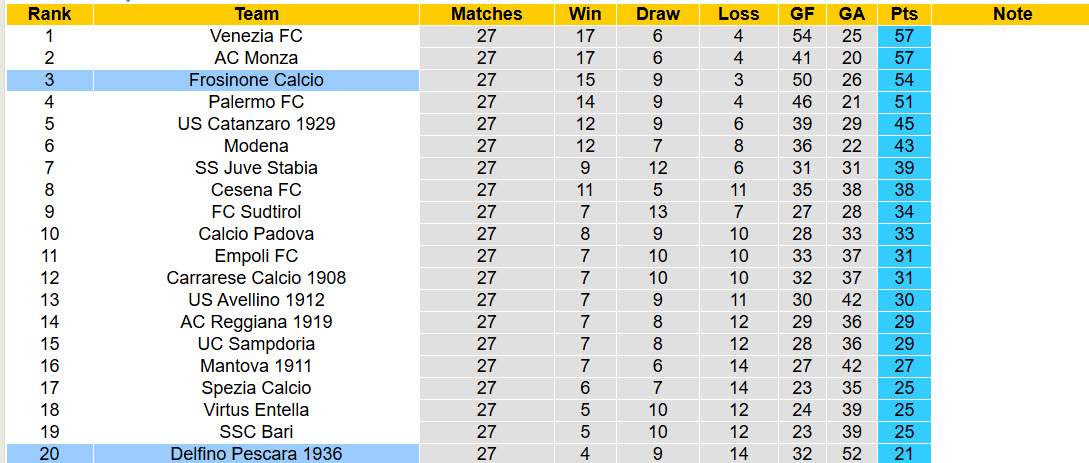Open the Venezia FC team link
Screen dimensions: 1089x463
[256, 36]
